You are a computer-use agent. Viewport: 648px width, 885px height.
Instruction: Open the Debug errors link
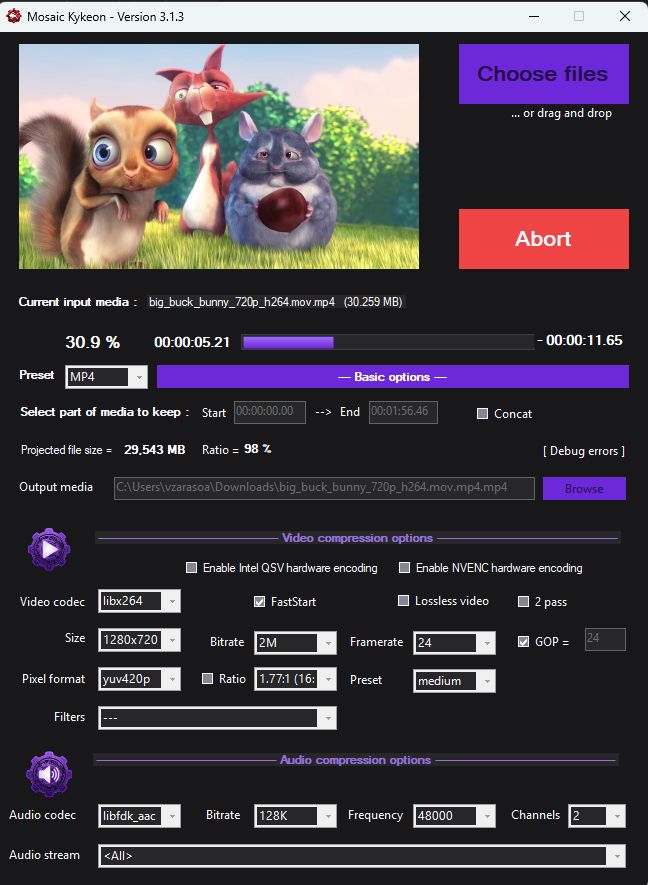coord(583,451)
